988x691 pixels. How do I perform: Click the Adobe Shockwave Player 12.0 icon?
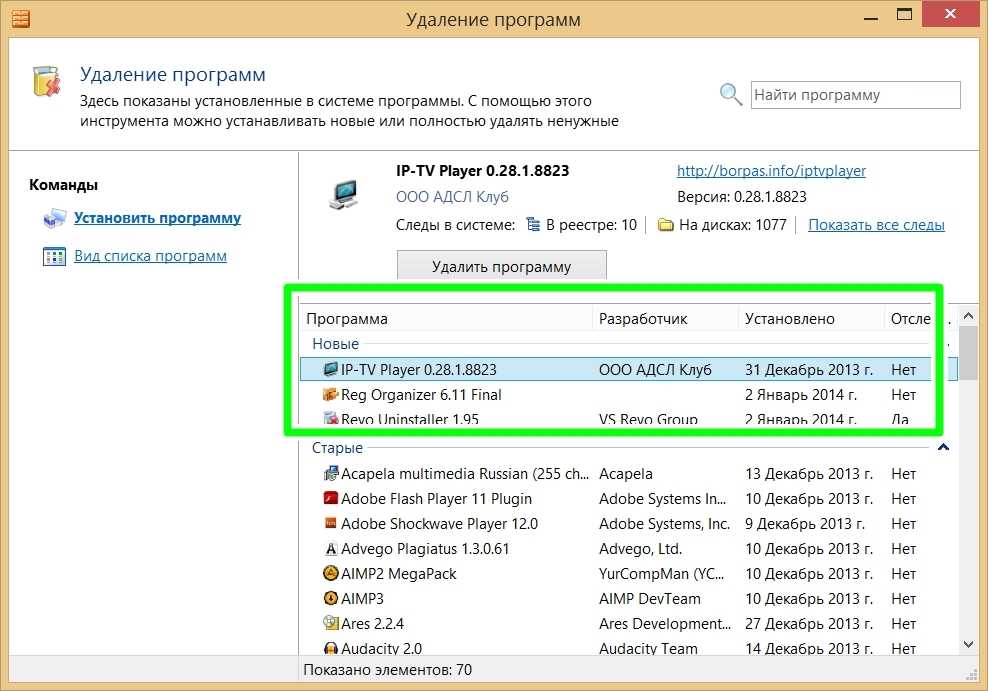click(331, 524)
